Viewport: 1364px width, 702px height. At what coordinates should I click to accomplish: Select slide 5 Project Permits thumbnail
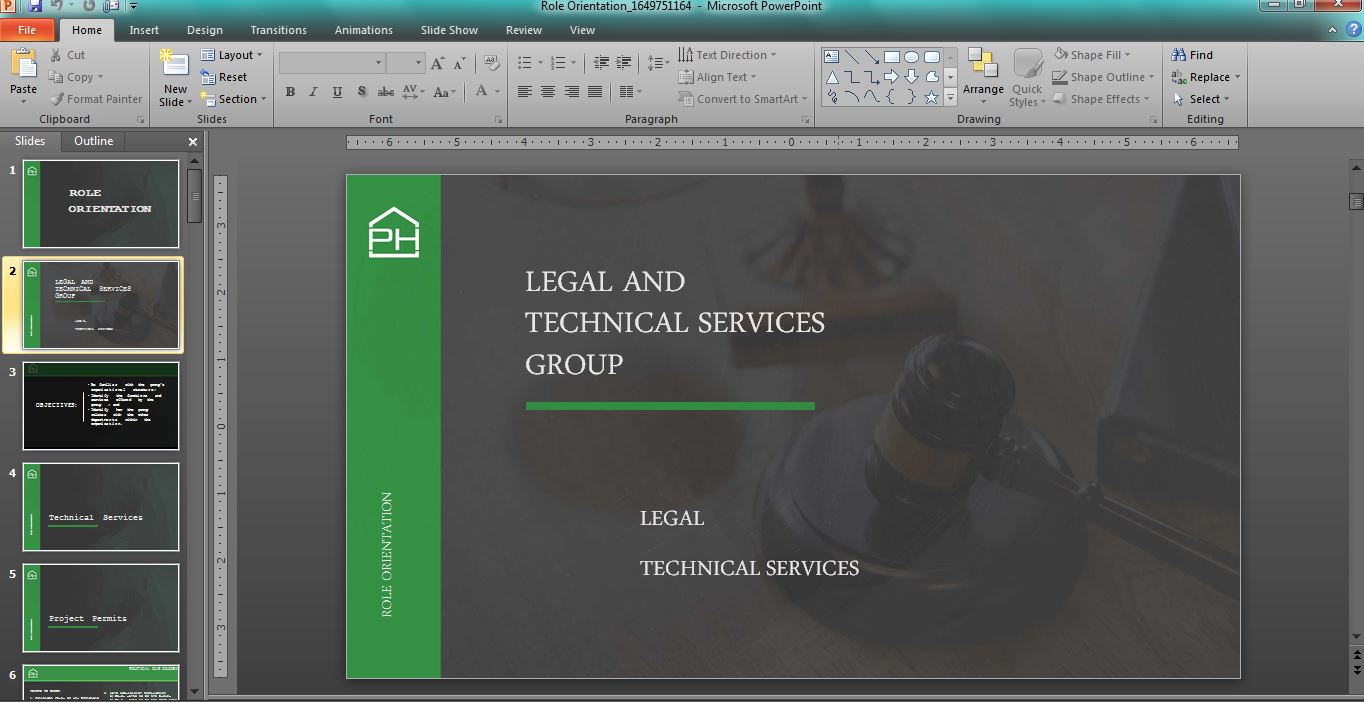101,608
